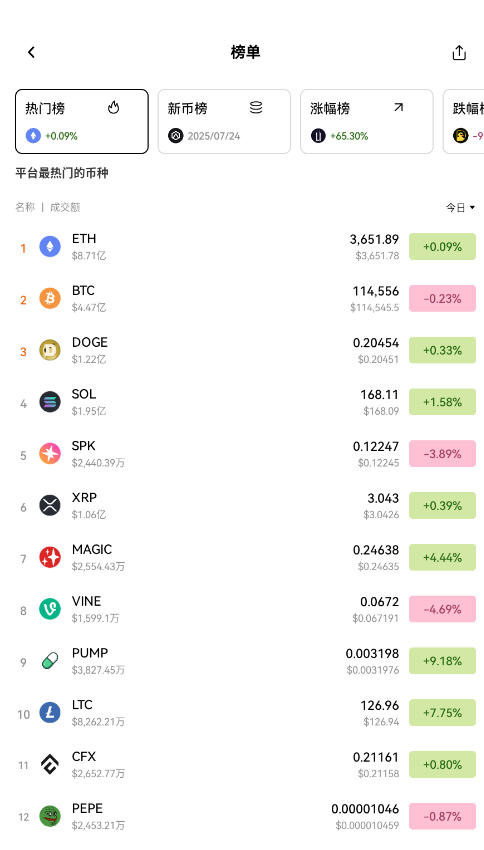Image resolution: width=484 pixels, height=850 pixels.
Task: Toggle ETH +0.09% change badge
Action: (442, 247)
